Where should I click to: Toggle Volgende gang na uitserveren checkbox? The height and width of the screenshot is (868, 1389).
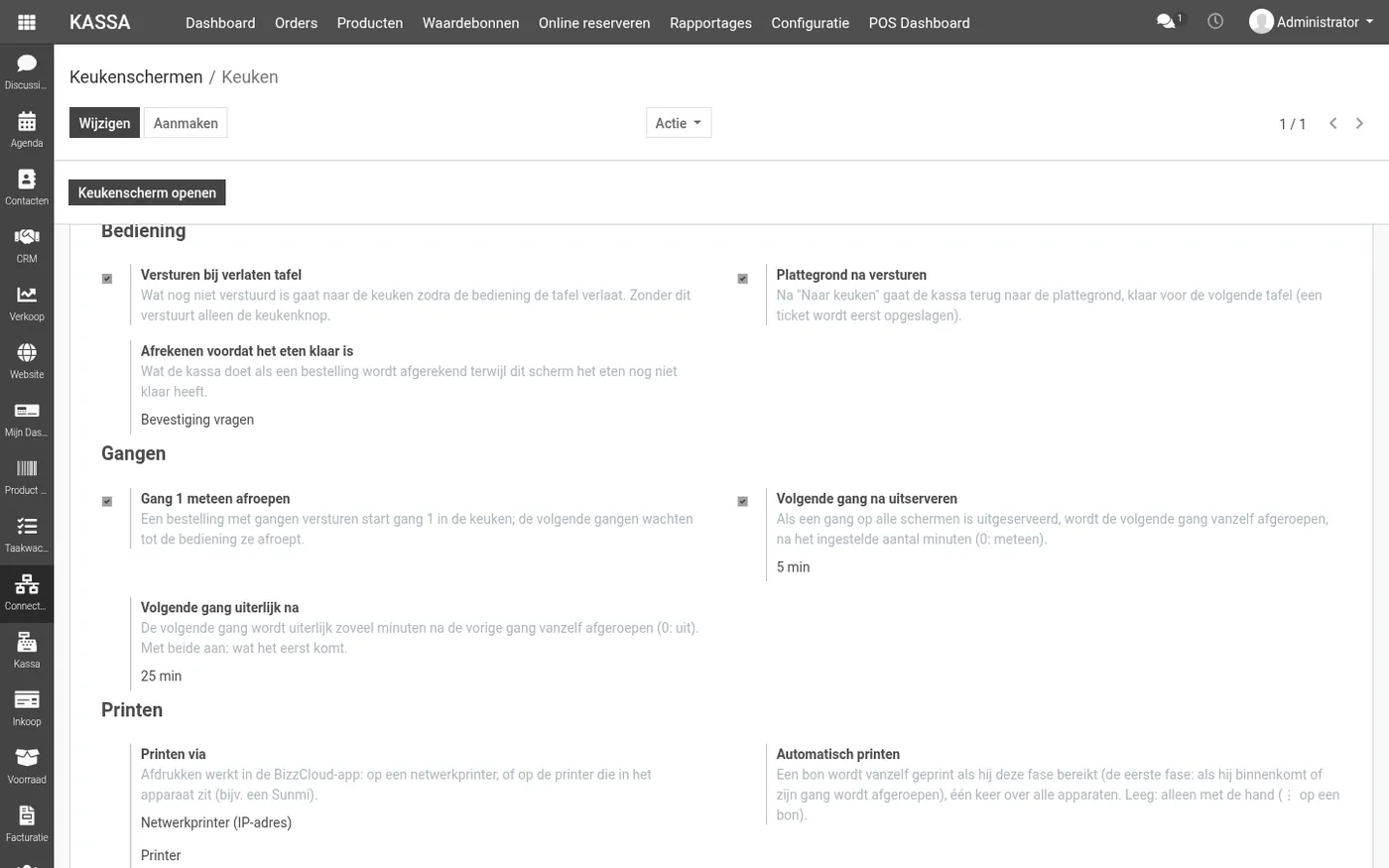742,502
